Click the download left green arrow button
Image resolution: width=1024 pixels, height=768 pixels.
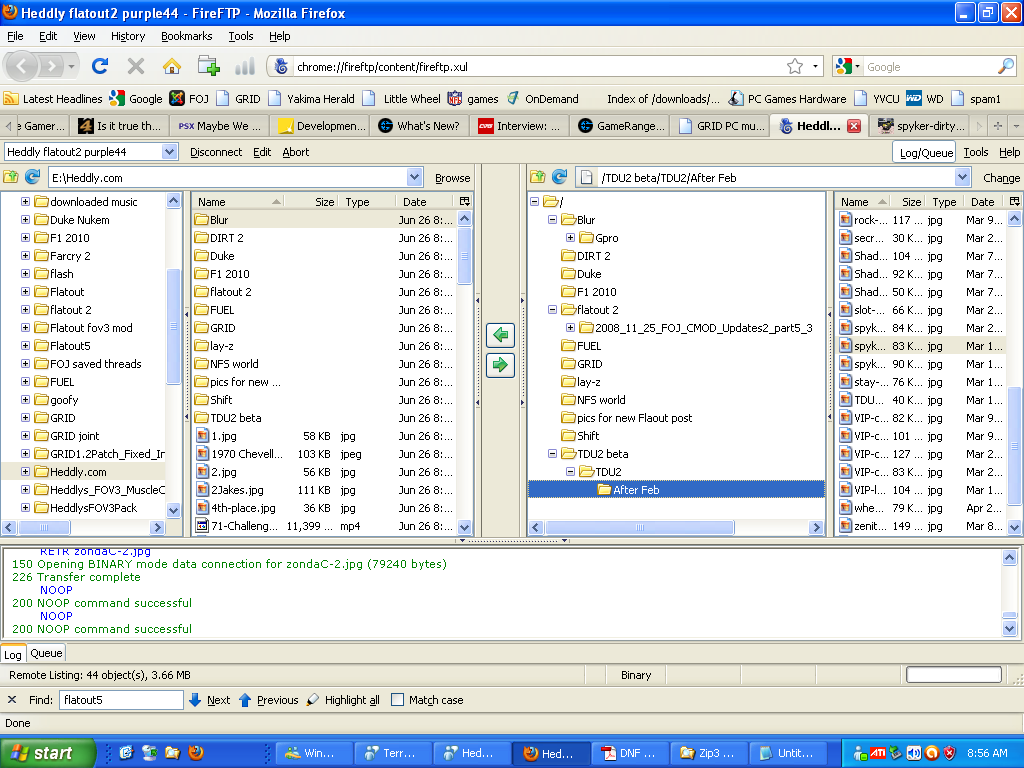click(500, 335)
